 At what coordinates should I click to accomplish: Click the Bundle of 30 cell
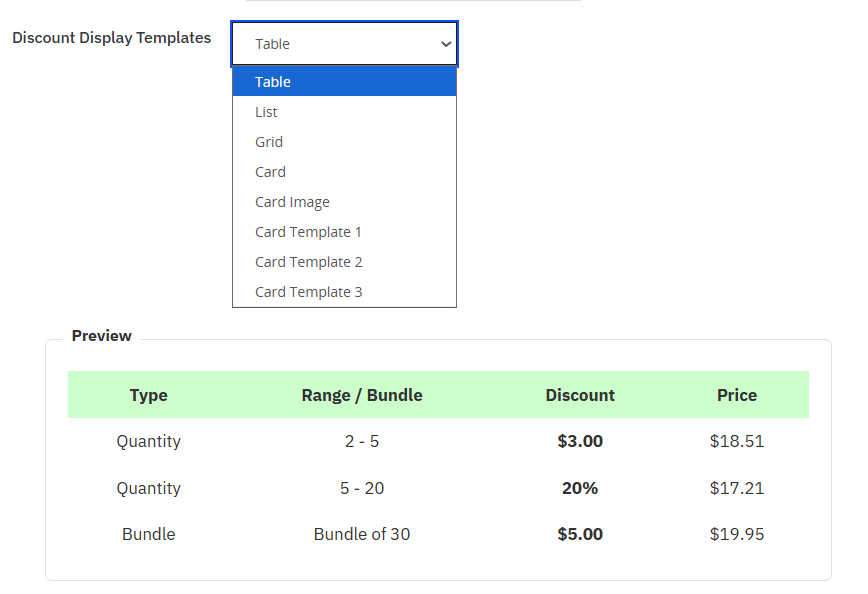coord(362,534)
